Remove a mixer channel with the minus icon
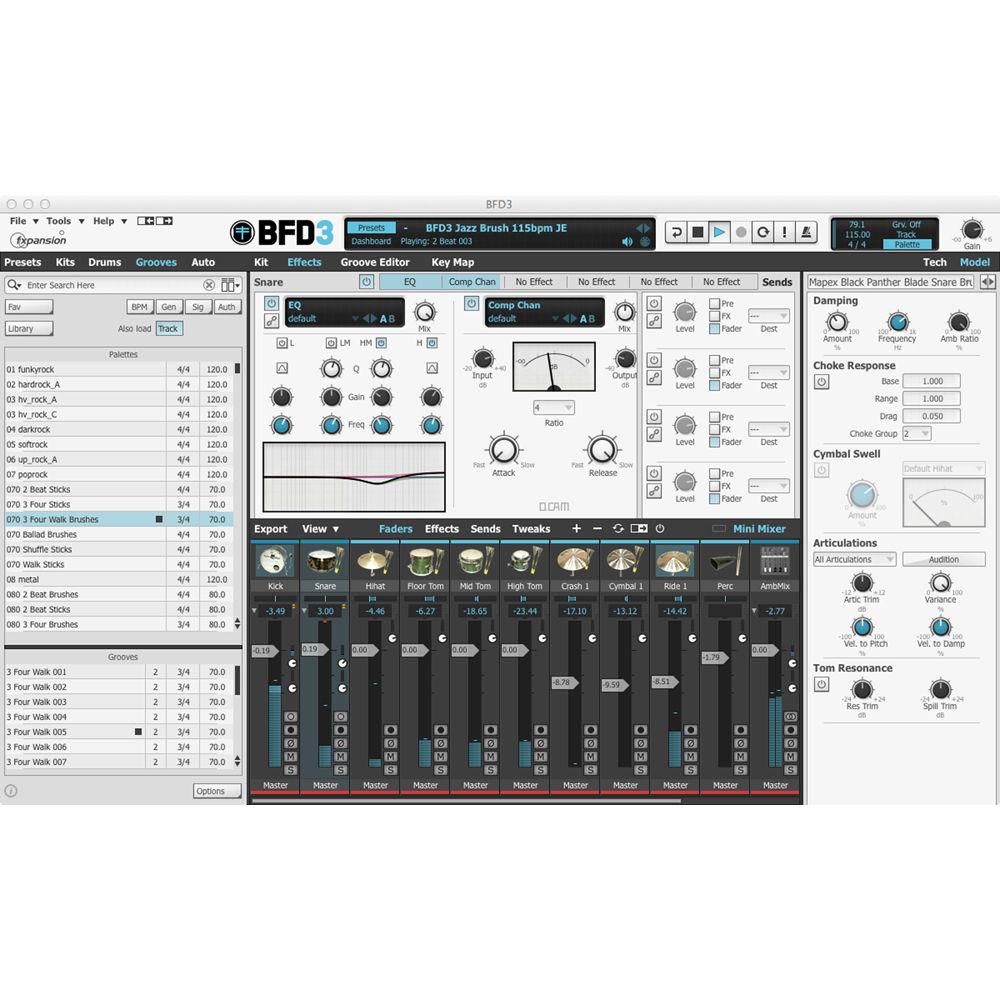The height and width of the screenshot is (1000, 1000). click(597, 529)
